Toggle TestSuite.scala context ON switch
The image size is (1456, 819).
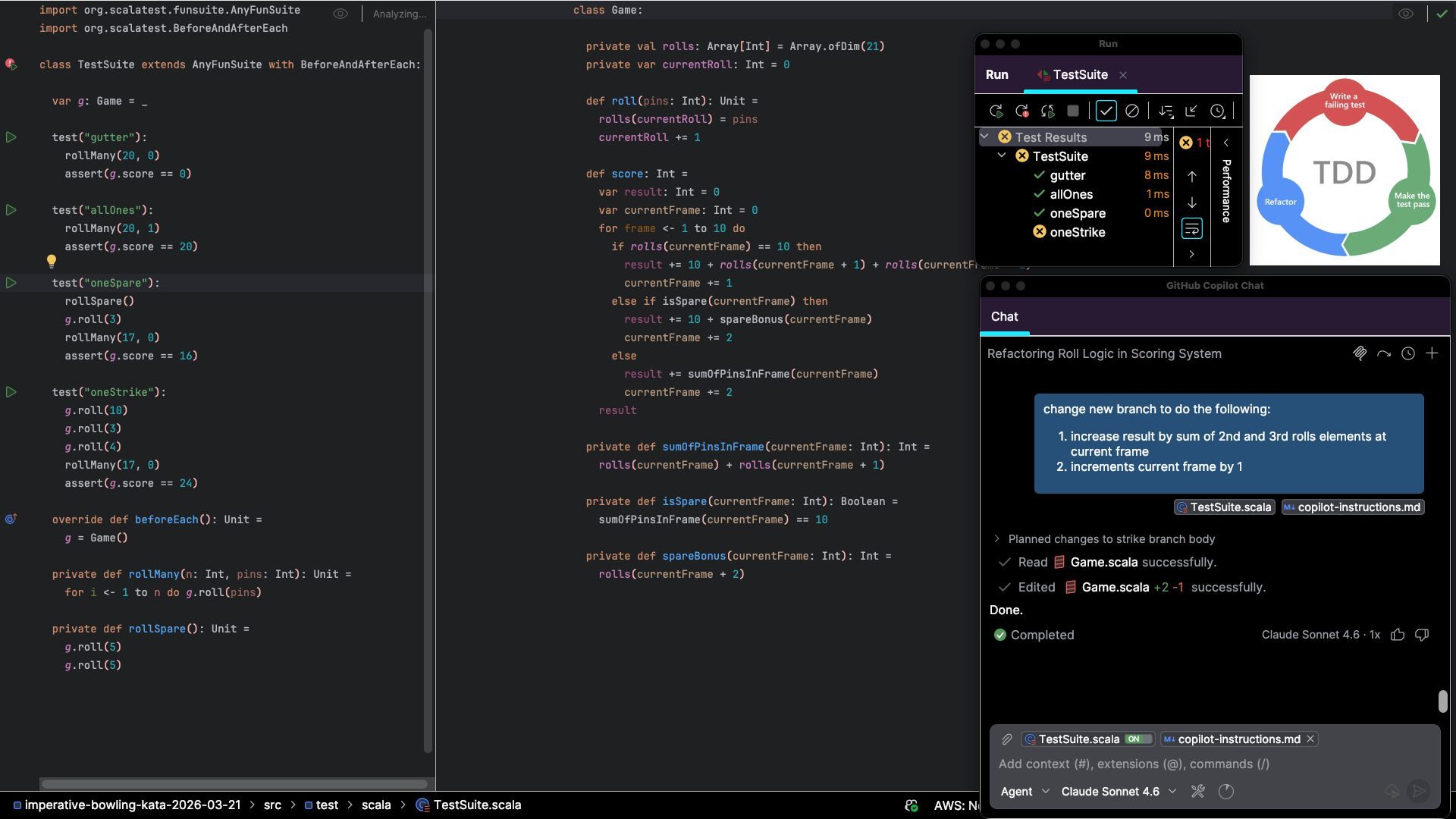tap(1137, 739)
